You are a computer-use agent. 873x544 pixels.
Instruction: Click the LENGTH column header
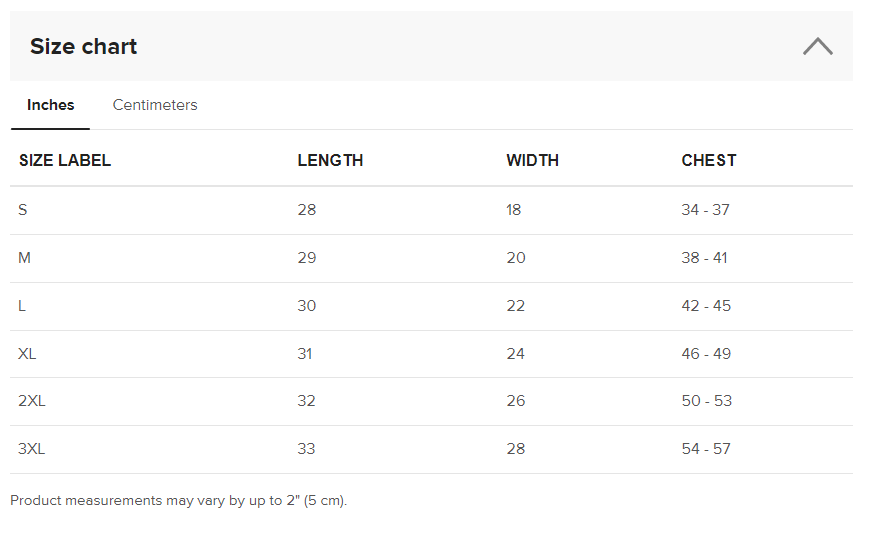click(330, 160)
